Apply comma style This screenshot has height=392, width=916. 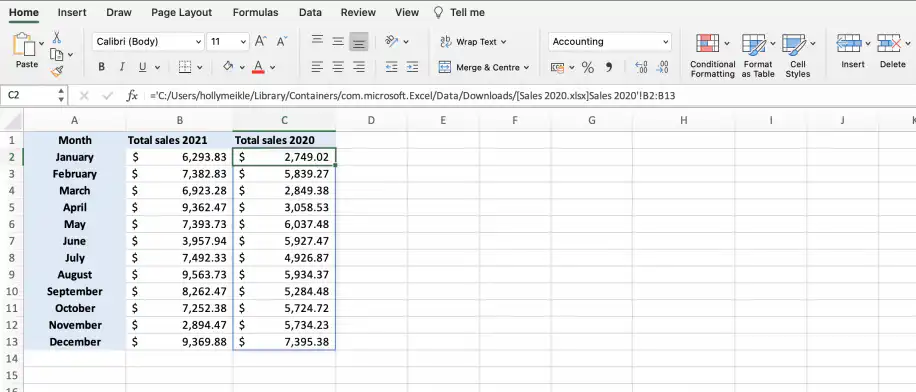coord(609,67)
